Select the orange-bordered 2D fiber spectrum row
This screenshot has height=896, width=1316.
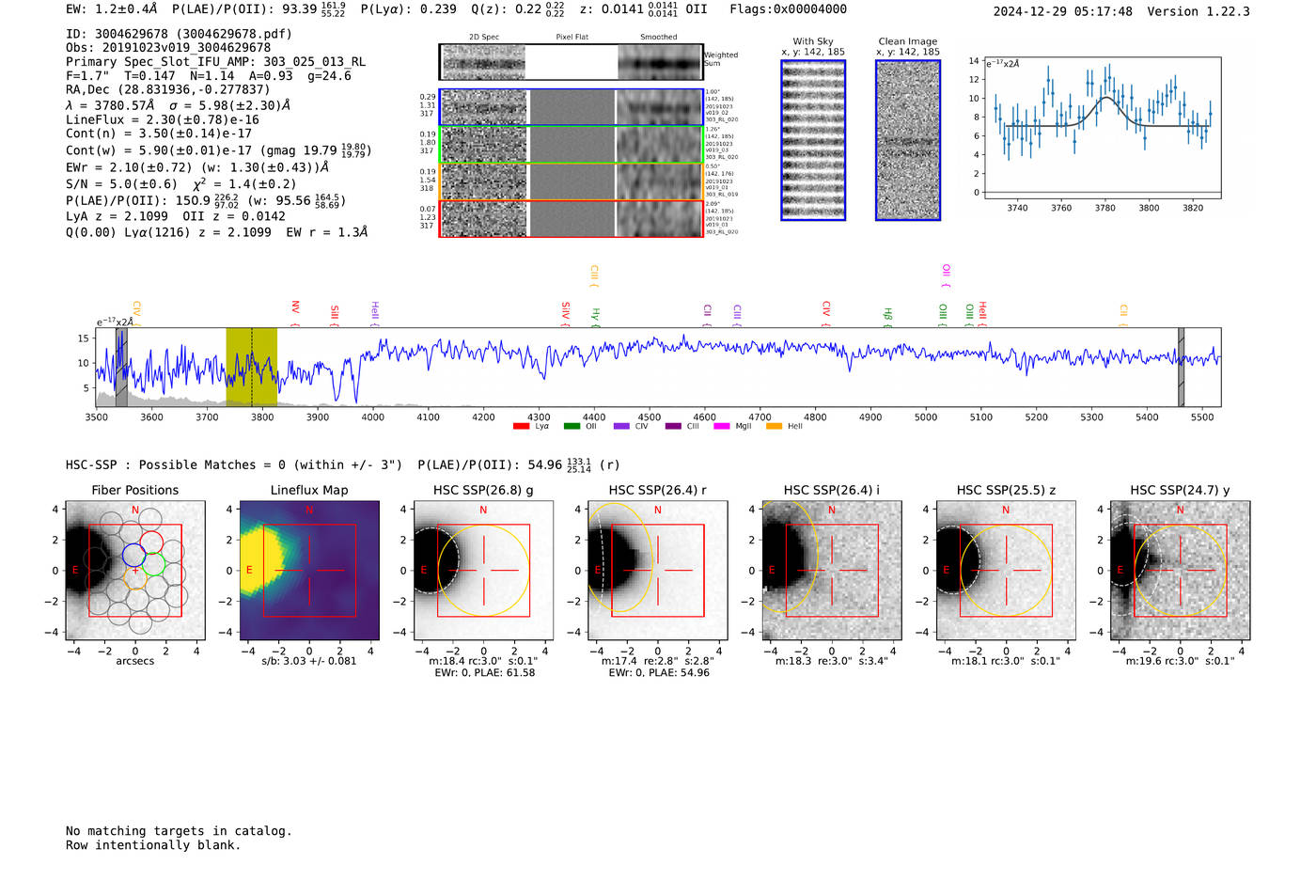(572, 181)
